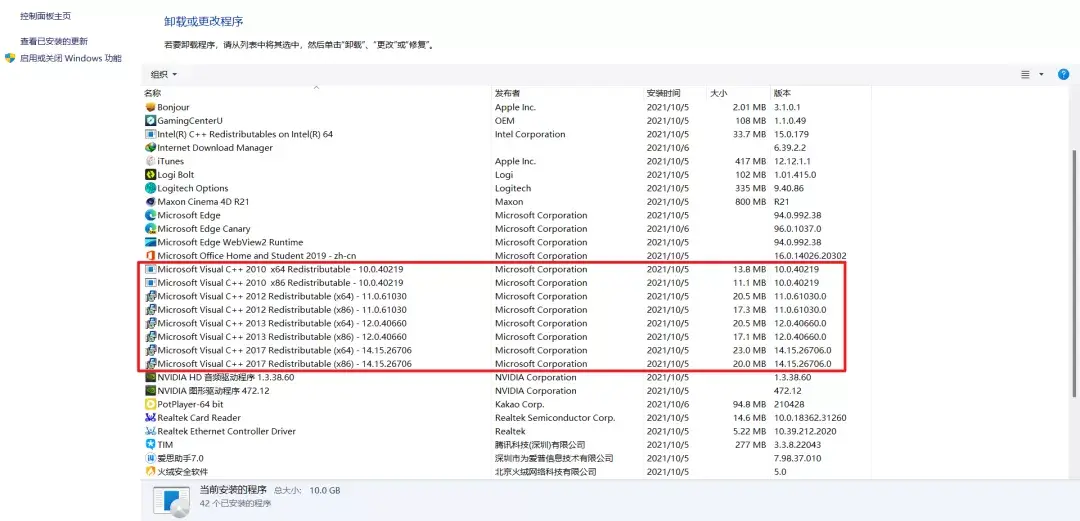Select the NVIDIA graphics driver 472.12 icon

click(151, 391)
